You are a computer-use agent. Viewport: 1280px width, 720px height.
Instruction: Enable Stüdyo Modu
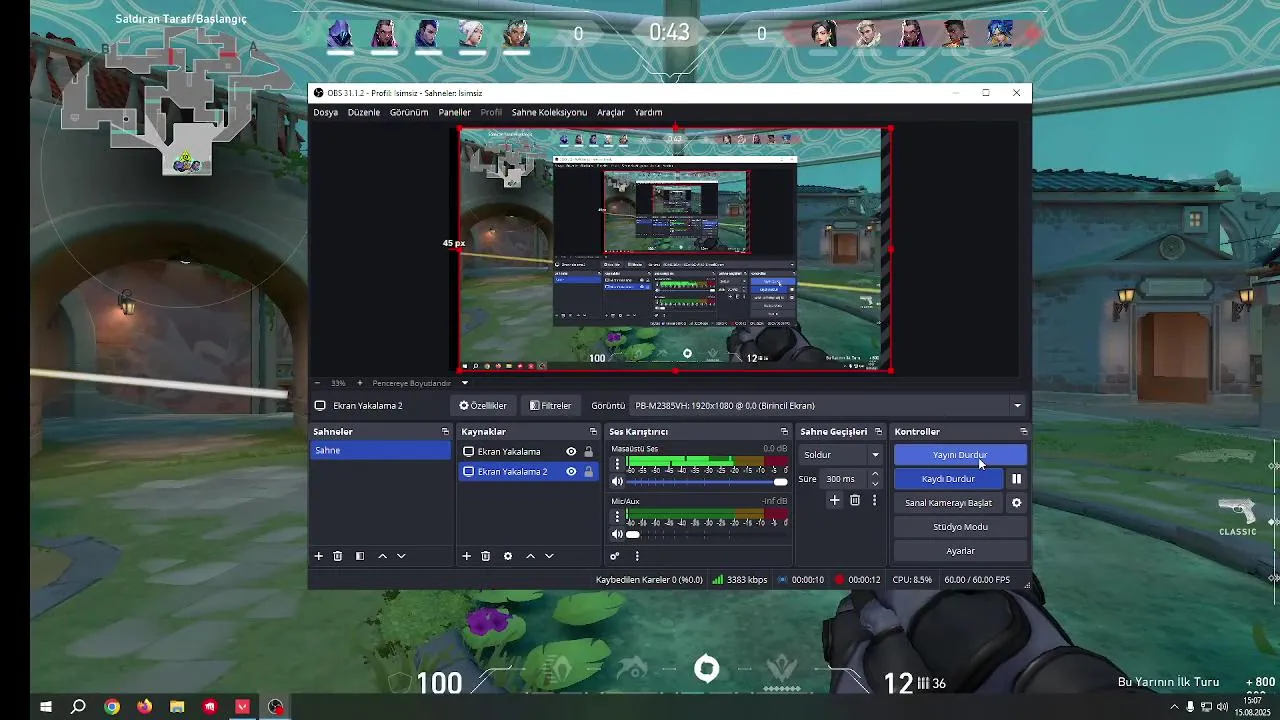coord(960,527)
